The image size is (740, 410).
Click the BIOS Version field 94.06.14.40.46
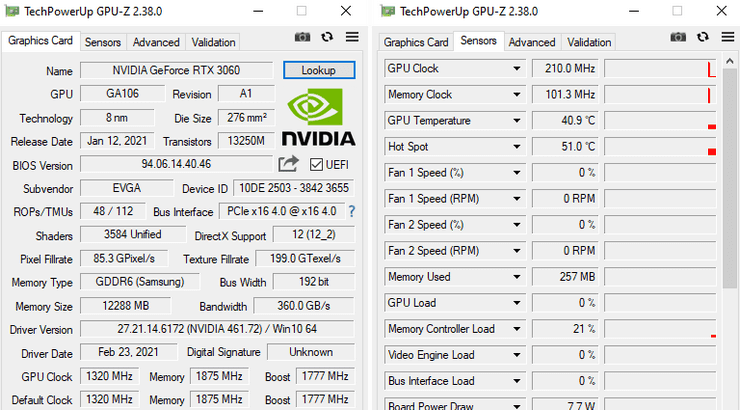click(x=177, y=164)
